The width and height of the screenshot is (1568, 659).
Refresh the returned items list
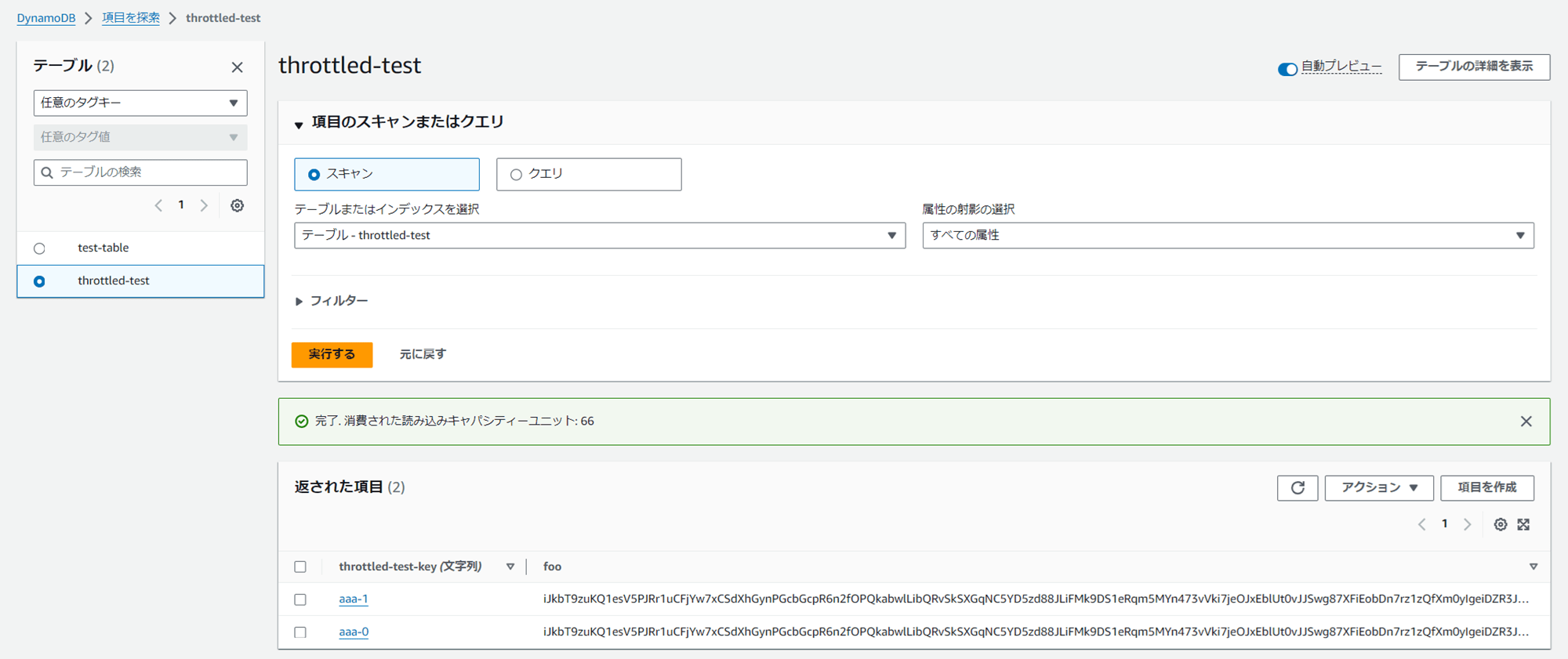[1298, 487]
